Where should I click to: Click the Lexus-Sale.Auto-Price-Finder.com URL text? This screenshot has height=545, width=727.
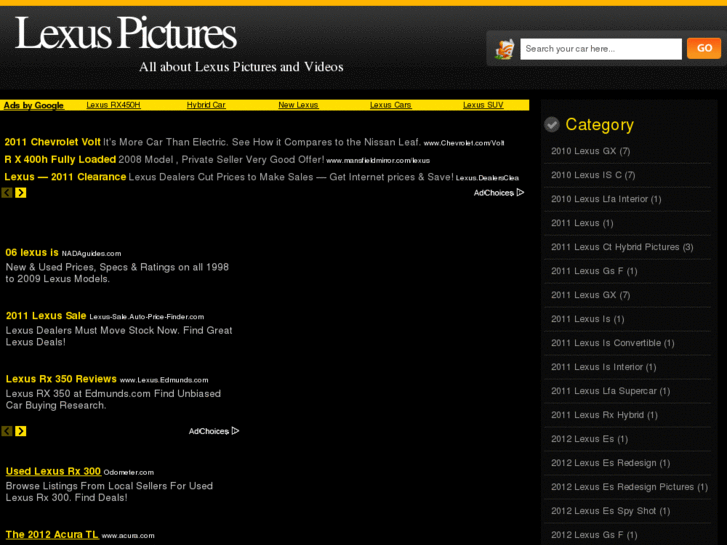tap(147, 317)
